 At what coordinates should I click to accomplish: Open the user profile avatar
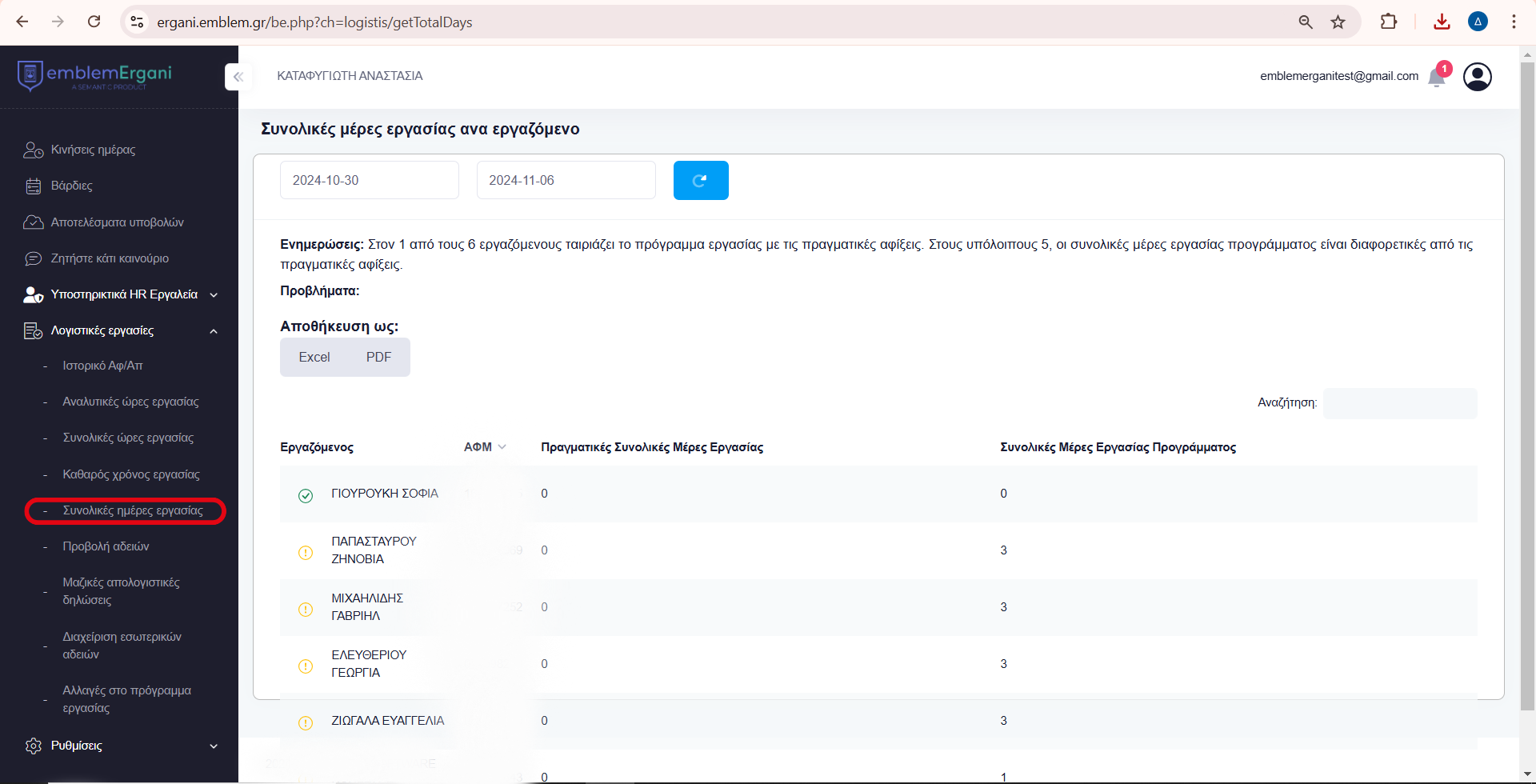point(1477,77)
